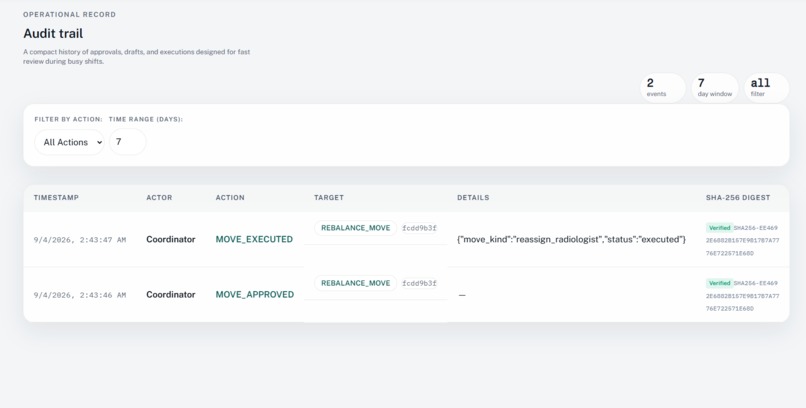This screenshot has height=408, width=806.
Task: Click the TIME RANGE (DAYS) label
Action: click(146, 119)
